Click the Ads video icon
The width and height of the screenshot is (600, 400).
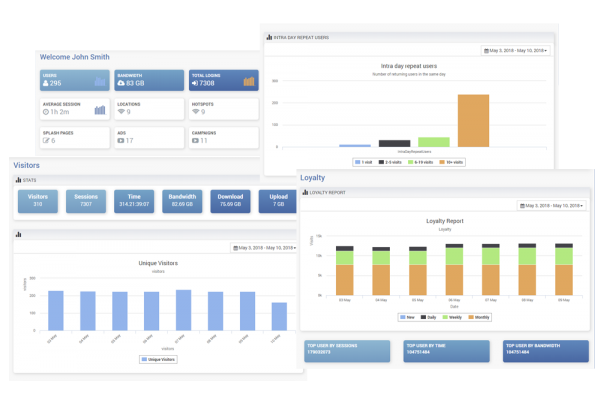(x=121, y=140)
